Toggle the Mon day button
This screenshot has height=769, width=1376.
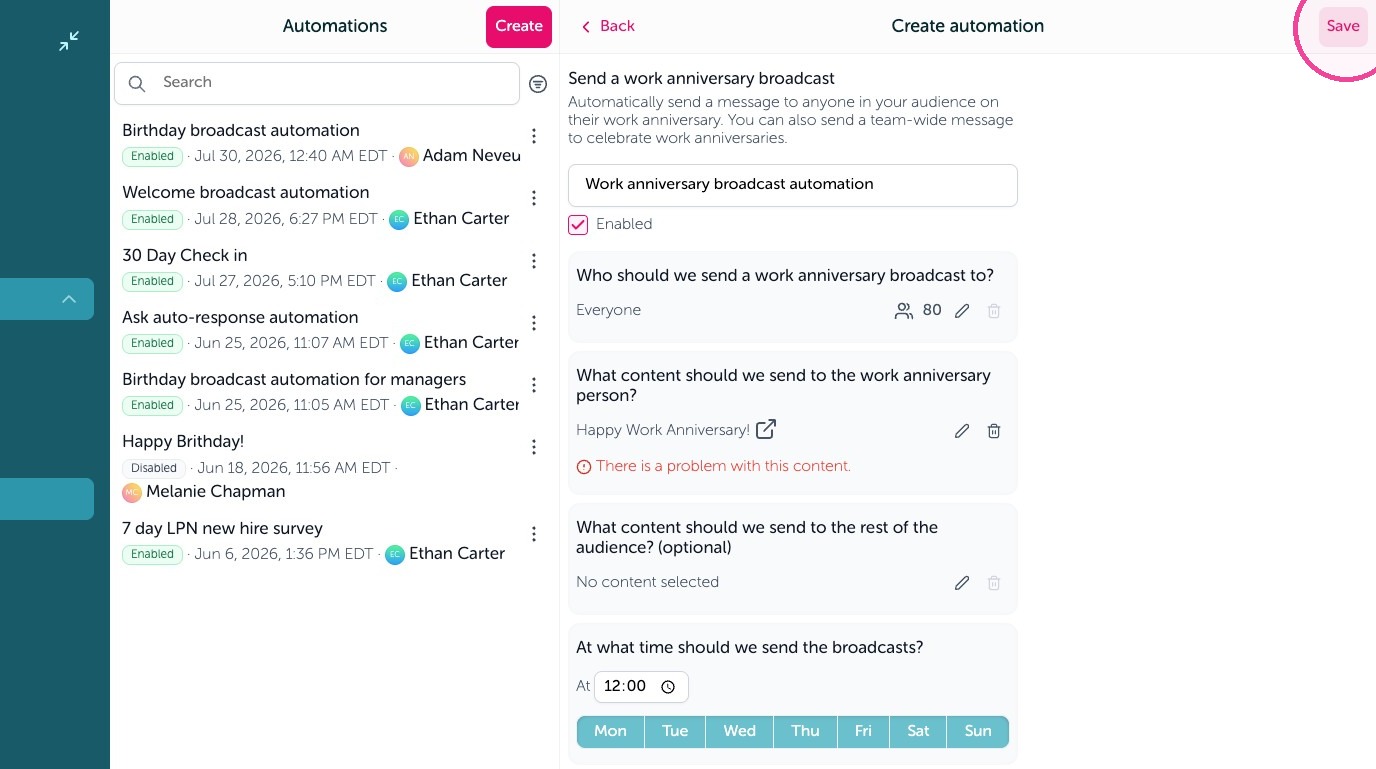[x=610, y=731]
